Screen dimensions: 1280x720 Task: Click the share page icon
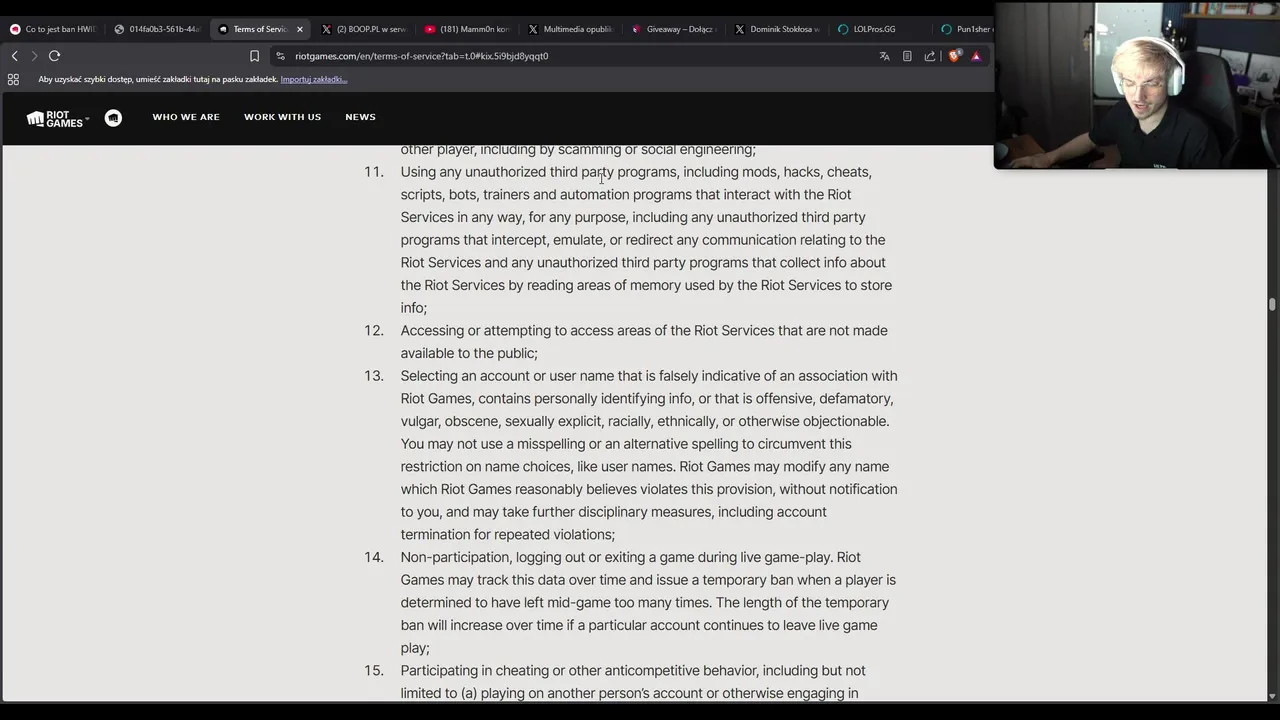click(x=930, y=56)
